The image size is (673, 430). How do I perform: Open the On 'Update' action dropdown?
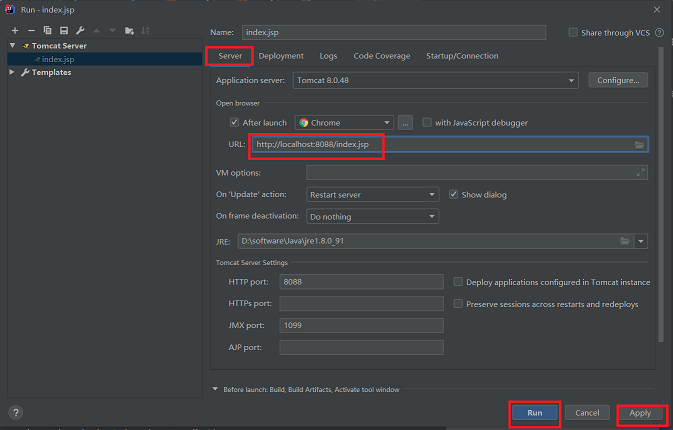pos(432,194)
